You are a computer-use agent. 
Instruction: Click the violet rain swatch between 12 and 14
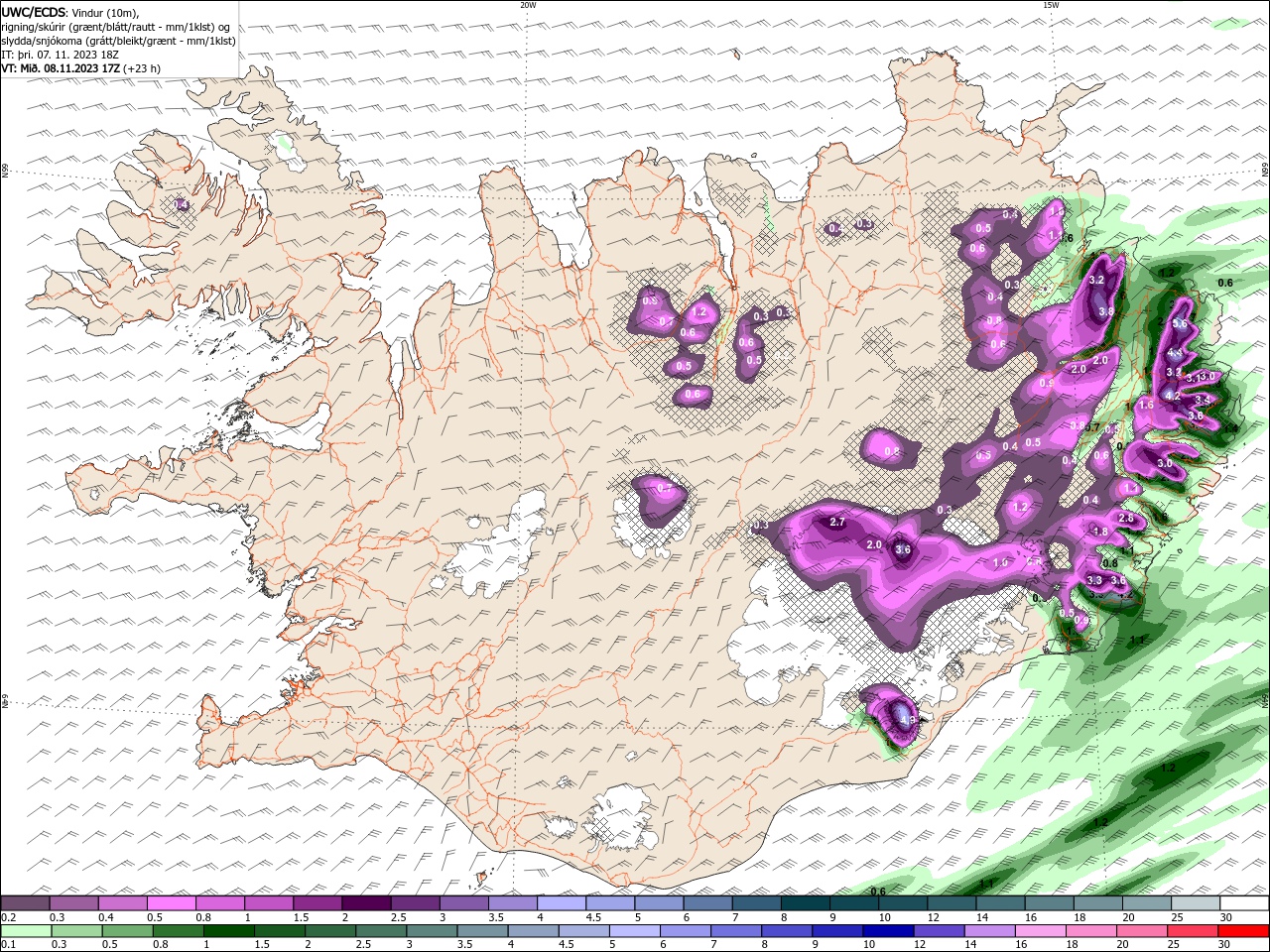pyautogui.click(x=938, y=931)
